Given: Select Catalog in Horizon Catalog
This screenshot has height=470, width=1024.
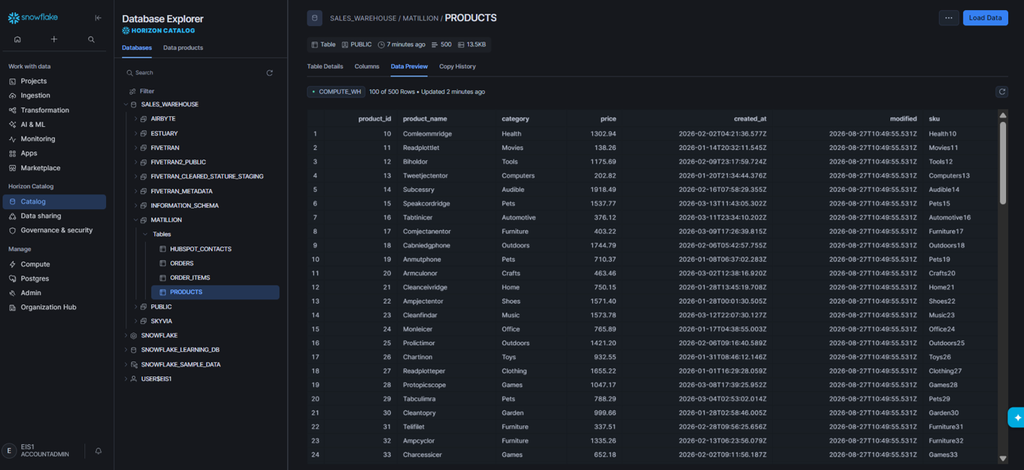Looking at the screenshot, I should click(54, 202).
